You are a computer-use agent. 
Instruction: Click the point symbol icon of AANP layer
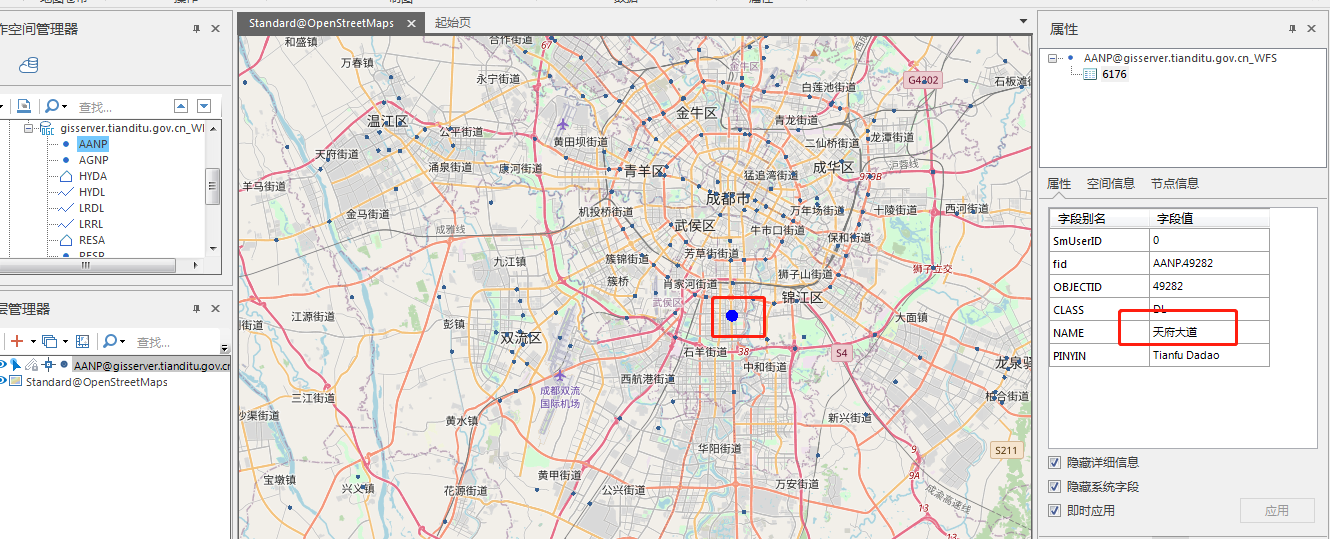coord(64,365)
